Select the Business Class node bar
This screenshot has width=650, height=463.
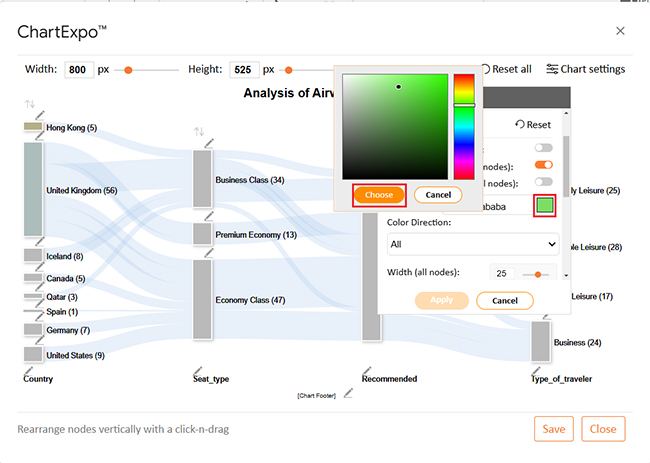point(202,179)
